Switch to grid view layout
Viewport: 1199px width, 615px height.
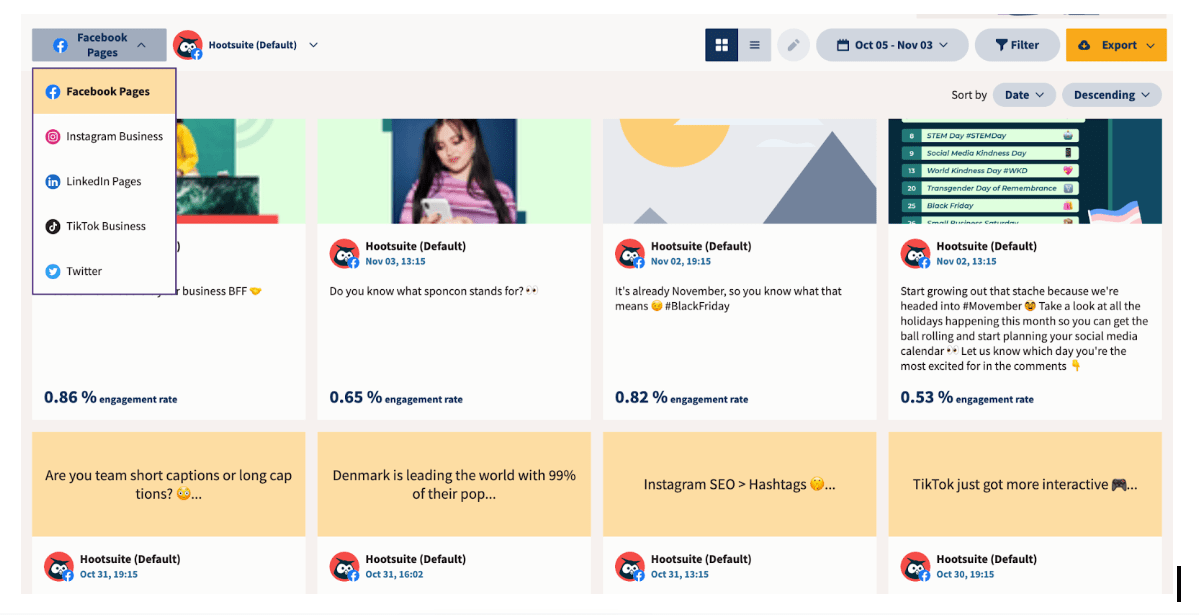click(721, 45)
